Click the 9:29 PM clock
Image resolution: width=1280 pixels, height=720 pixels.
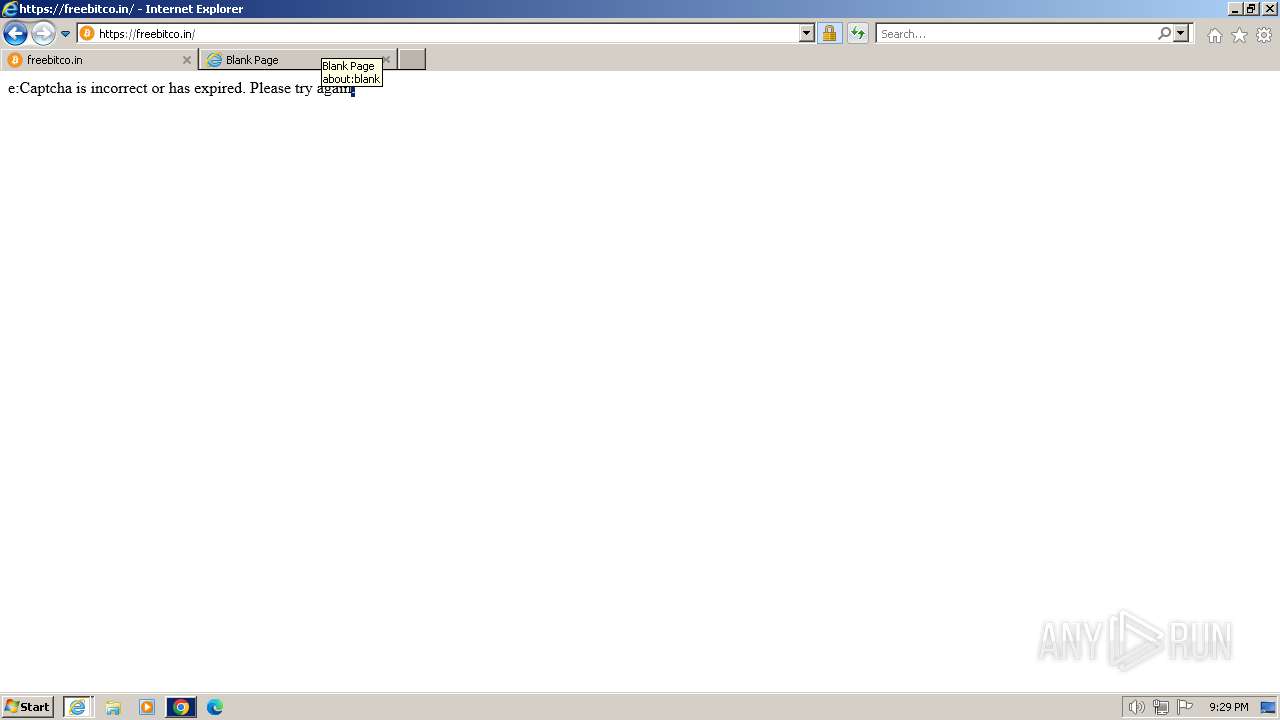(1228, 707)
